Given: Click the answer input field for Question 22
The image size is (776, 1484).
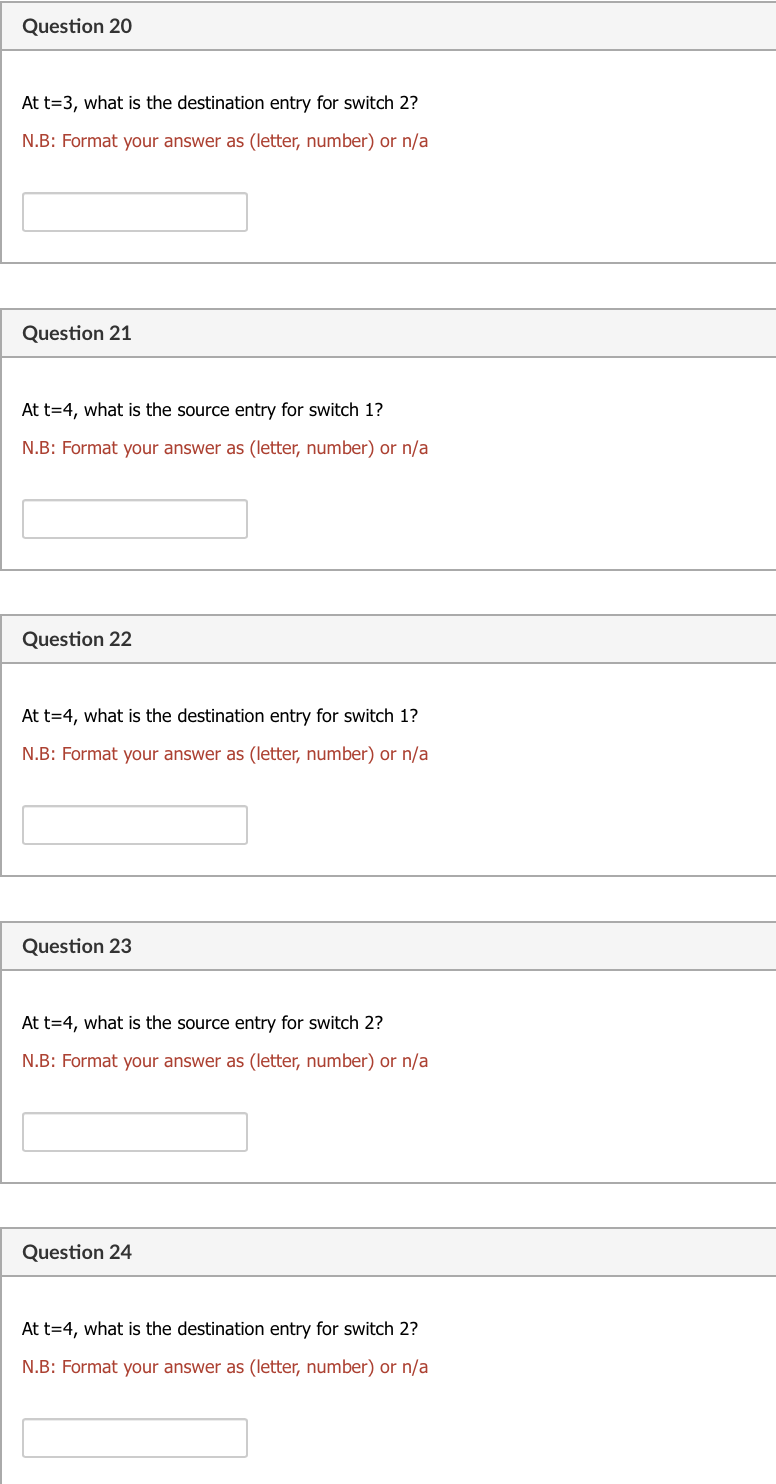Looking at the screenshot, I should coord(135,824).
